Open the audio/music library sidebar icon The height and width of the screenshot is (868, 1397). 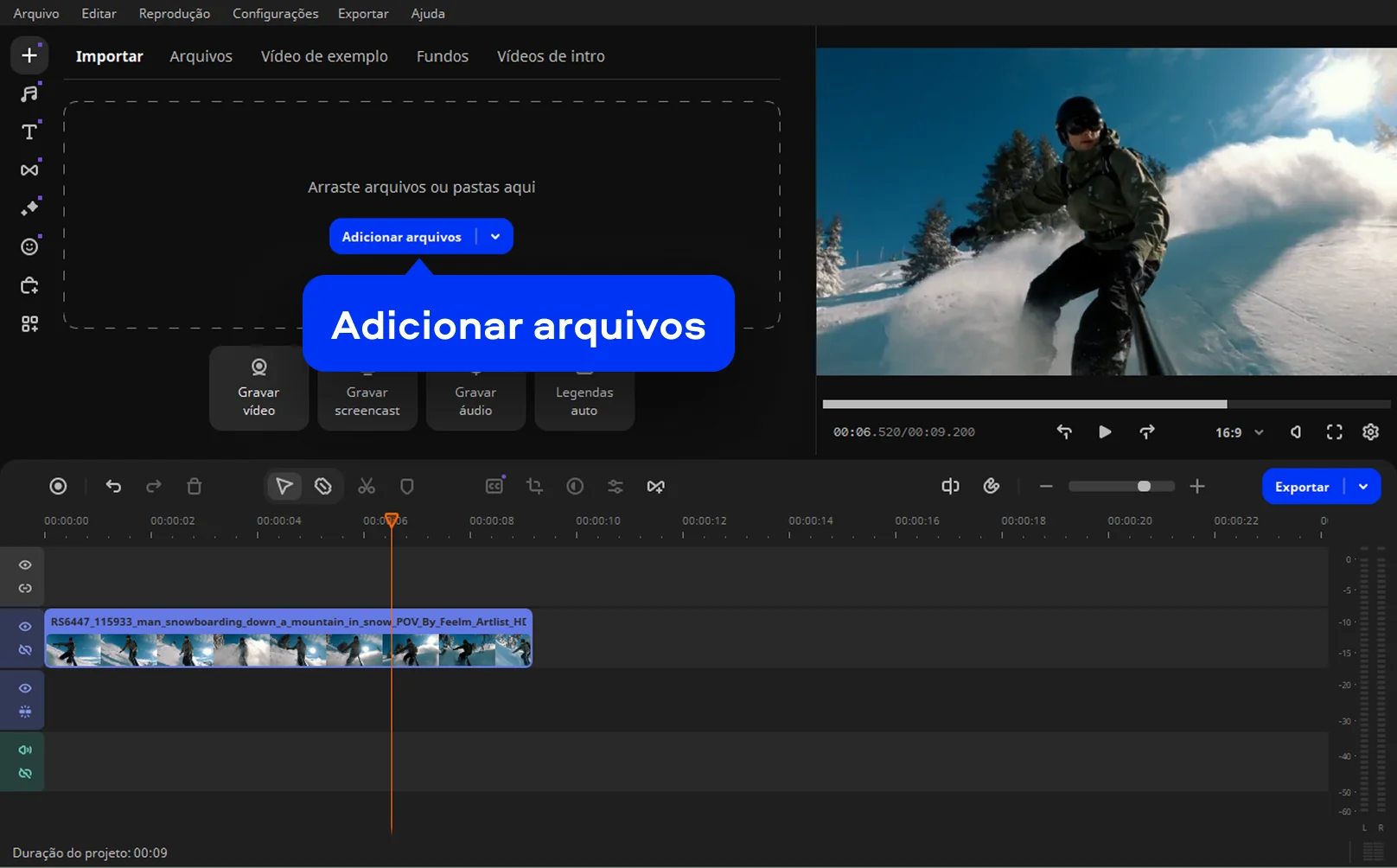coord(29,93)
